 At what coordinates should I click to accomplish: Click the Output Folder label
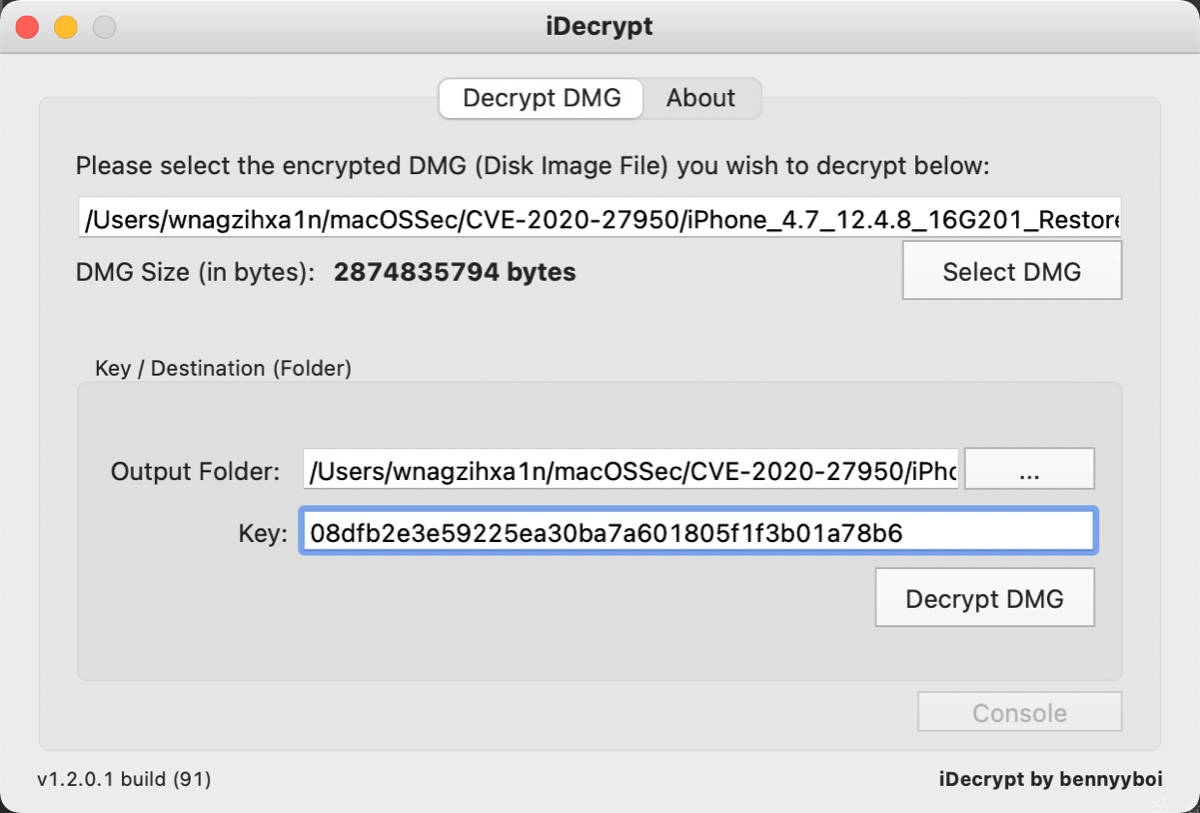pos(195,471)
